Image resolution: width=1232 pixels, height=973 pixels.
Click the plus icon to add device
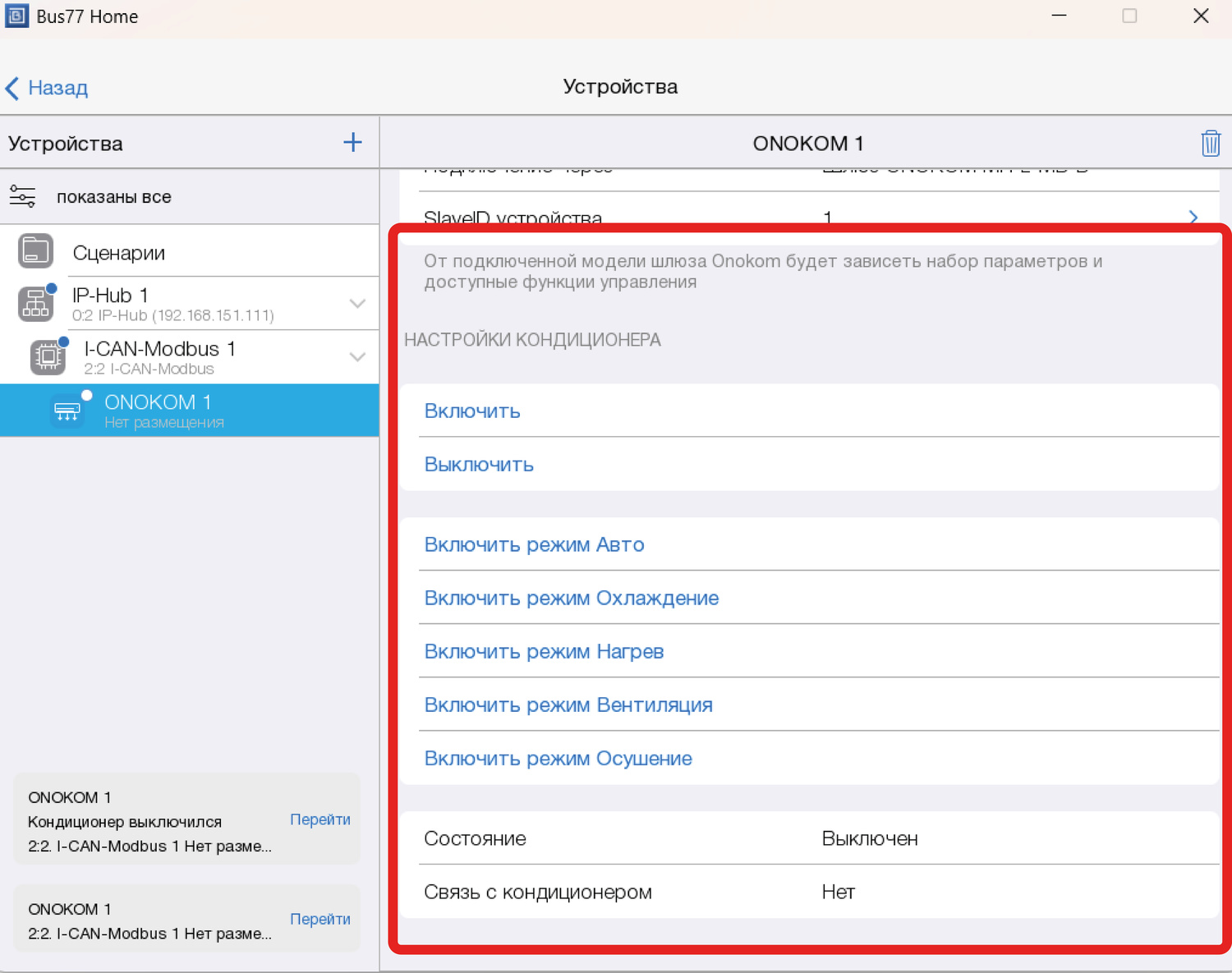pos(352,143)
